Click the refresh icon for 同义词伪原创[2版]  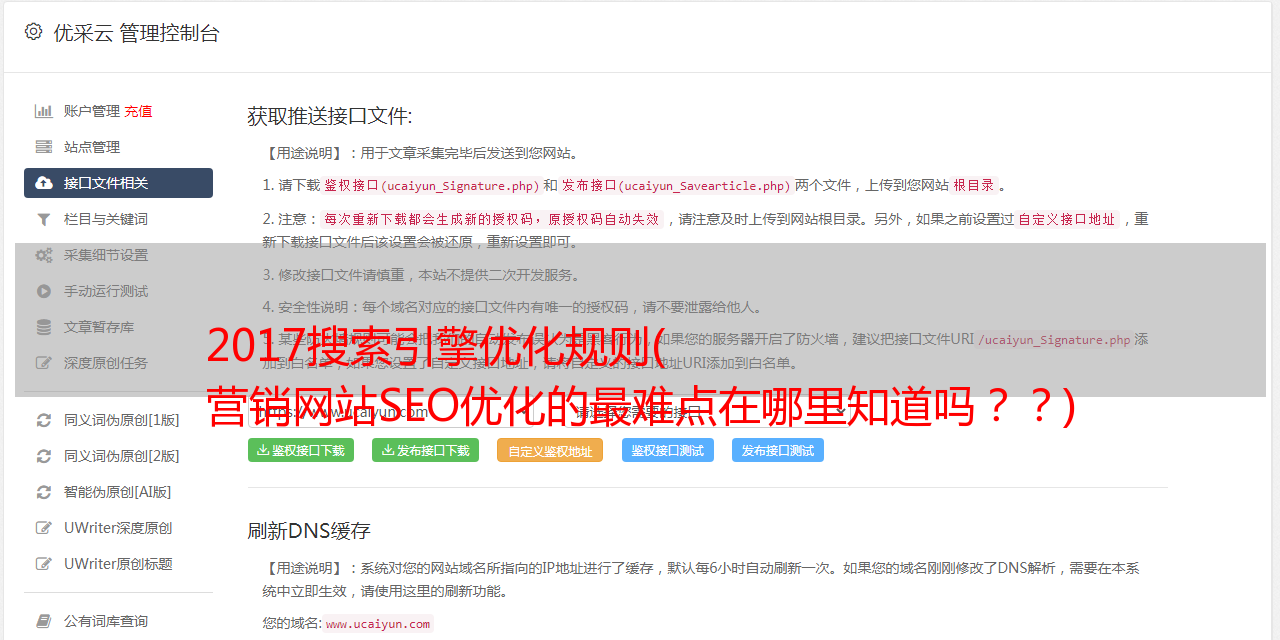(x=44, y=456)
